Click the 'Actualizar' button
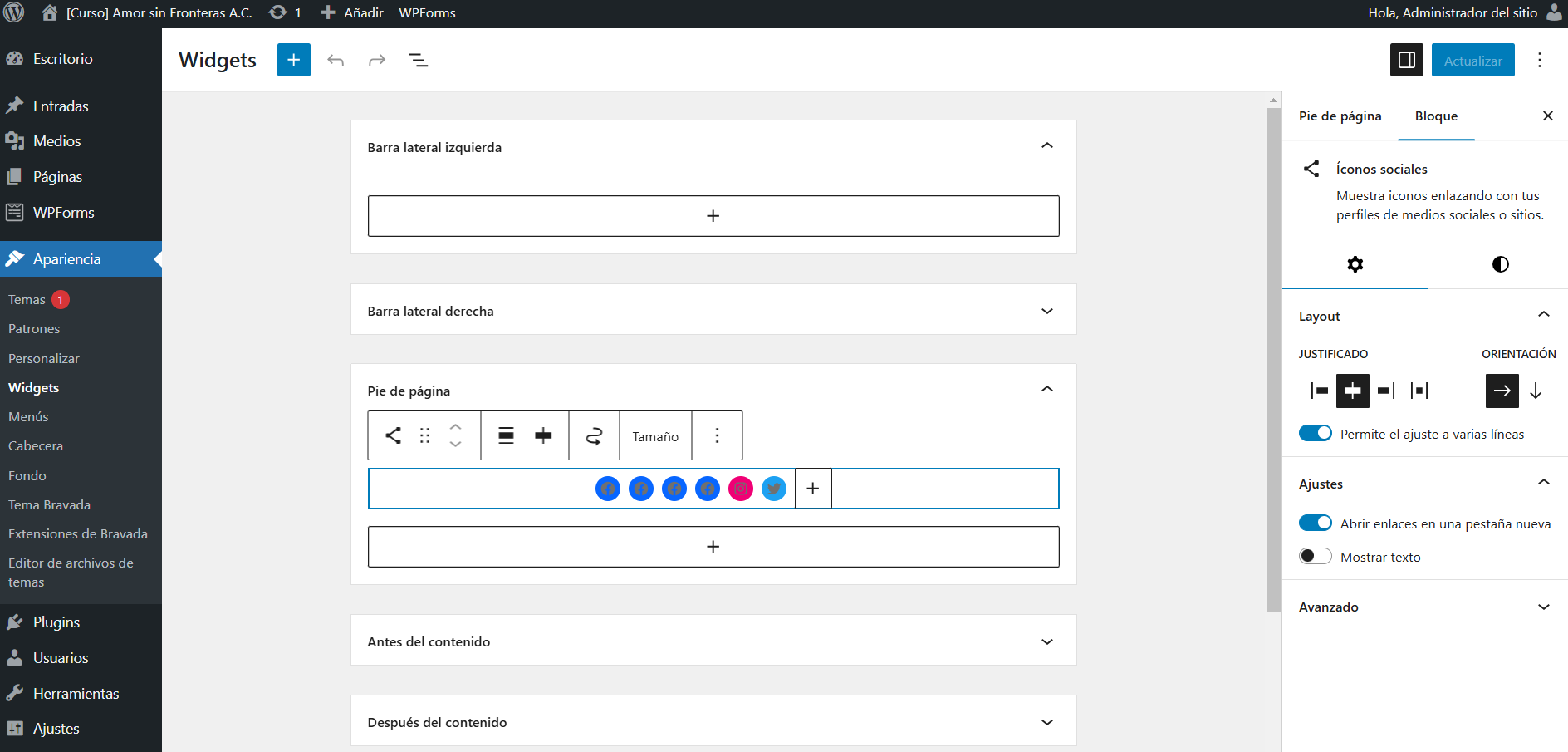Screen dimensions: 1568x752 point(1472,61)
